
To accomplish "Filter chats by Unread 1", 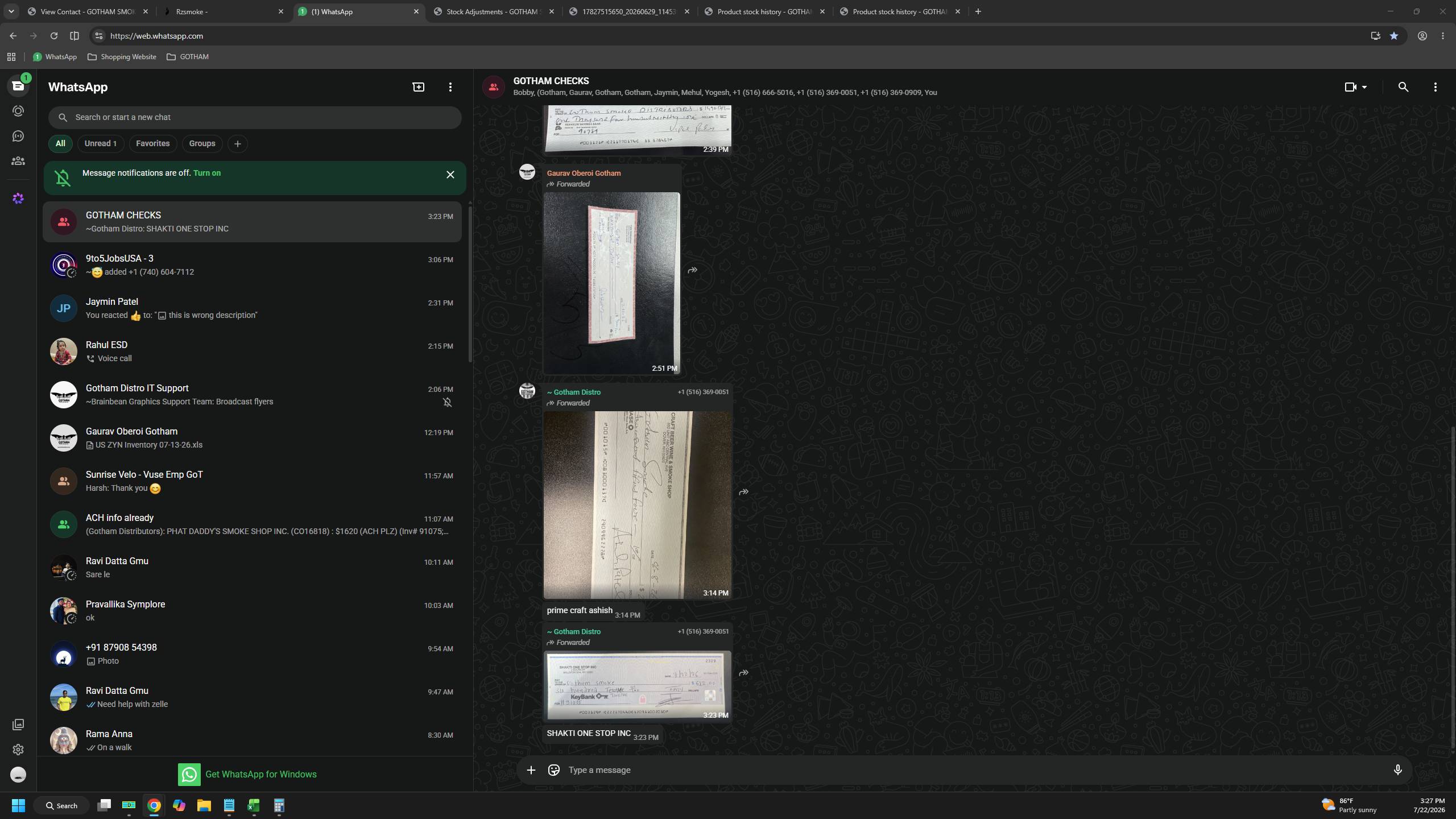I will click(x=101, y=143).
